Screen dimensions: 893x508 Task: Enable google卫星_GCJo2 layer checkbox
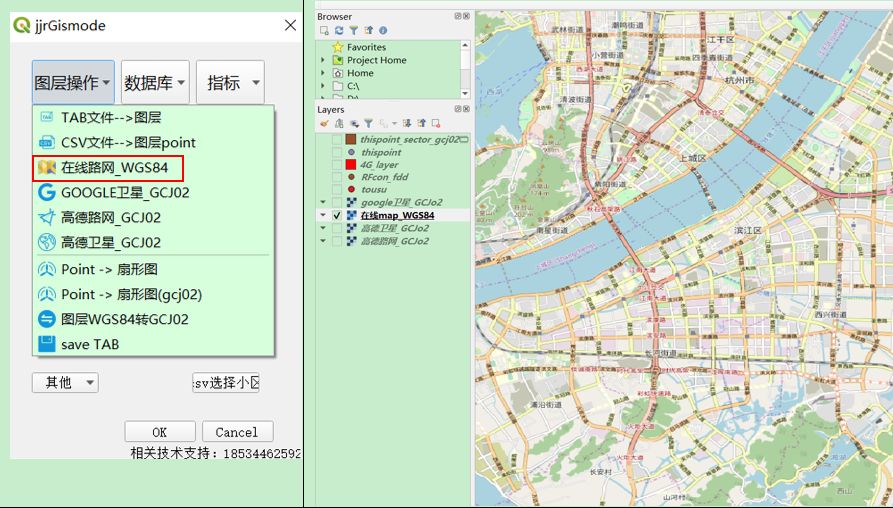click(x=337, y=202)
